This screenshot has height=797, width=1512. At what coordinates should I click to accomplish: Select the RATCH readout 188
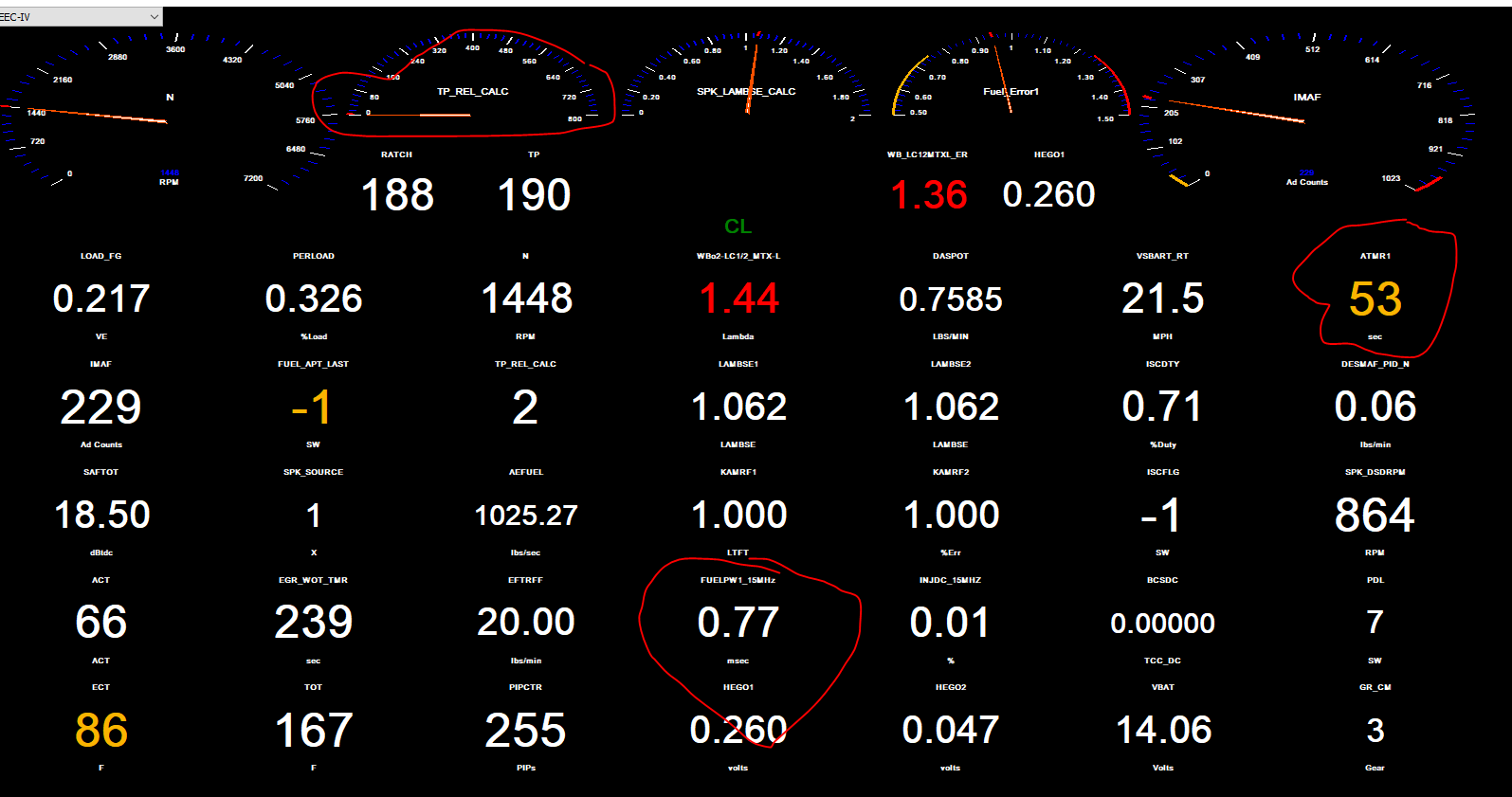[x=397, y=195]
